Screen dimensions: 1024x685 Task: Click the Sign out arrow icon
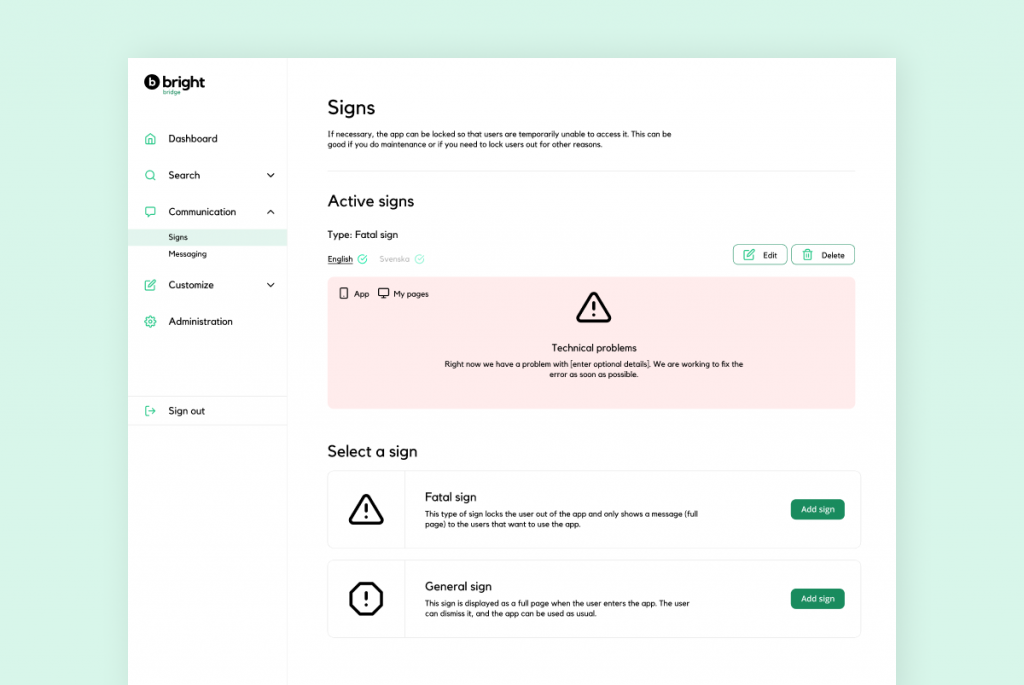[x=150, y=411]
